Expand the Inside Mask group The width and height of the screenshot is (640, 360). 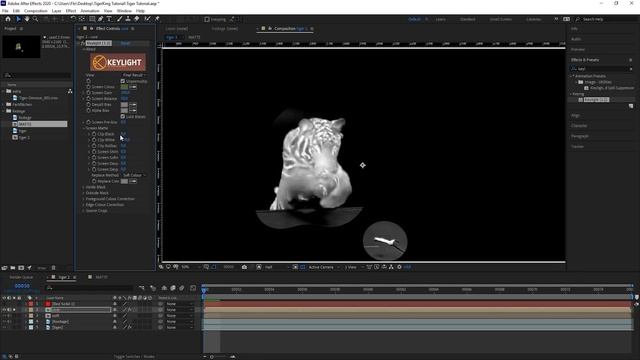coord(84,187)
